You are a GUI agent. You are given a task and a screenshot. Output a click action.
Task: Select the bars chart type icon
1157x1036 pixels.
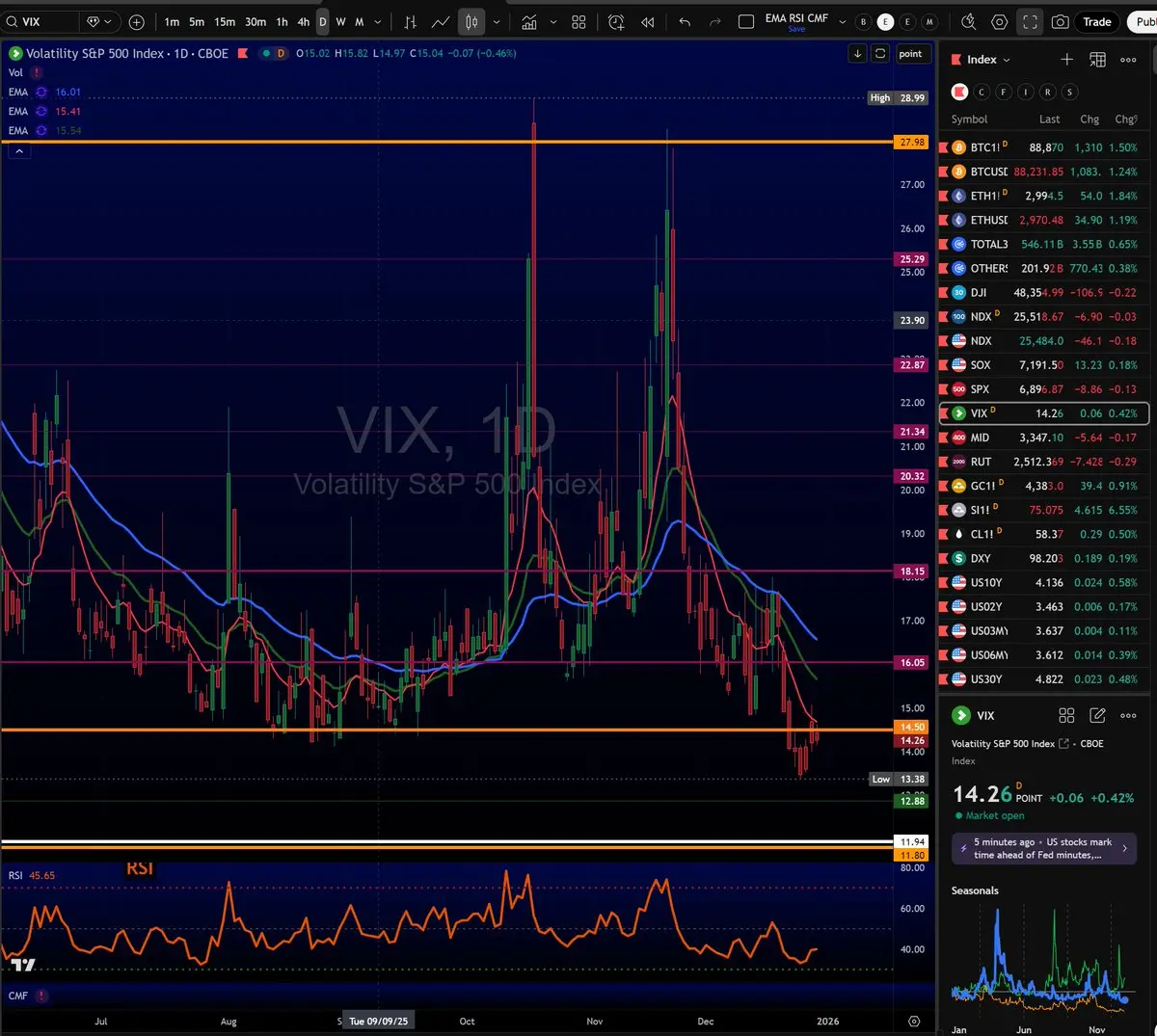click(x=410, y=21)
